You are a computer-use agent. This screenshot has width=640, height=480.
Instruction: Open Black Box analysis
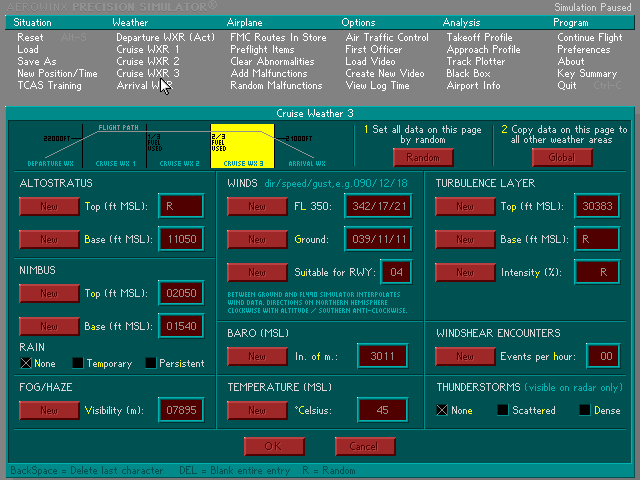coord(468,73)
